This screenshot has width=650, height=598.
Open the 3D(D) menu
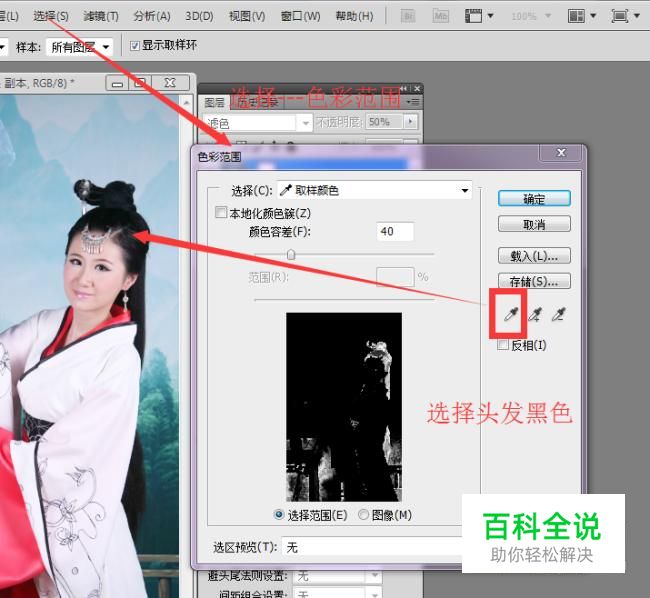click(x=199, y=17)
